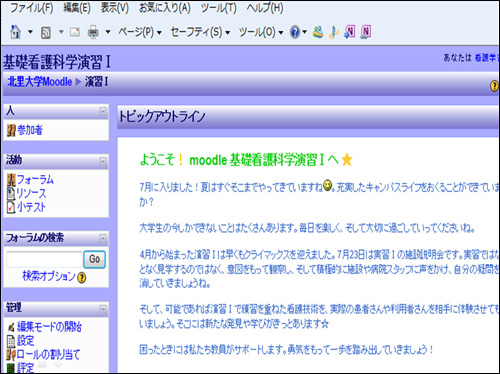
Task: Expand the print dropdown arrow
Action: [x=108, y=32]
